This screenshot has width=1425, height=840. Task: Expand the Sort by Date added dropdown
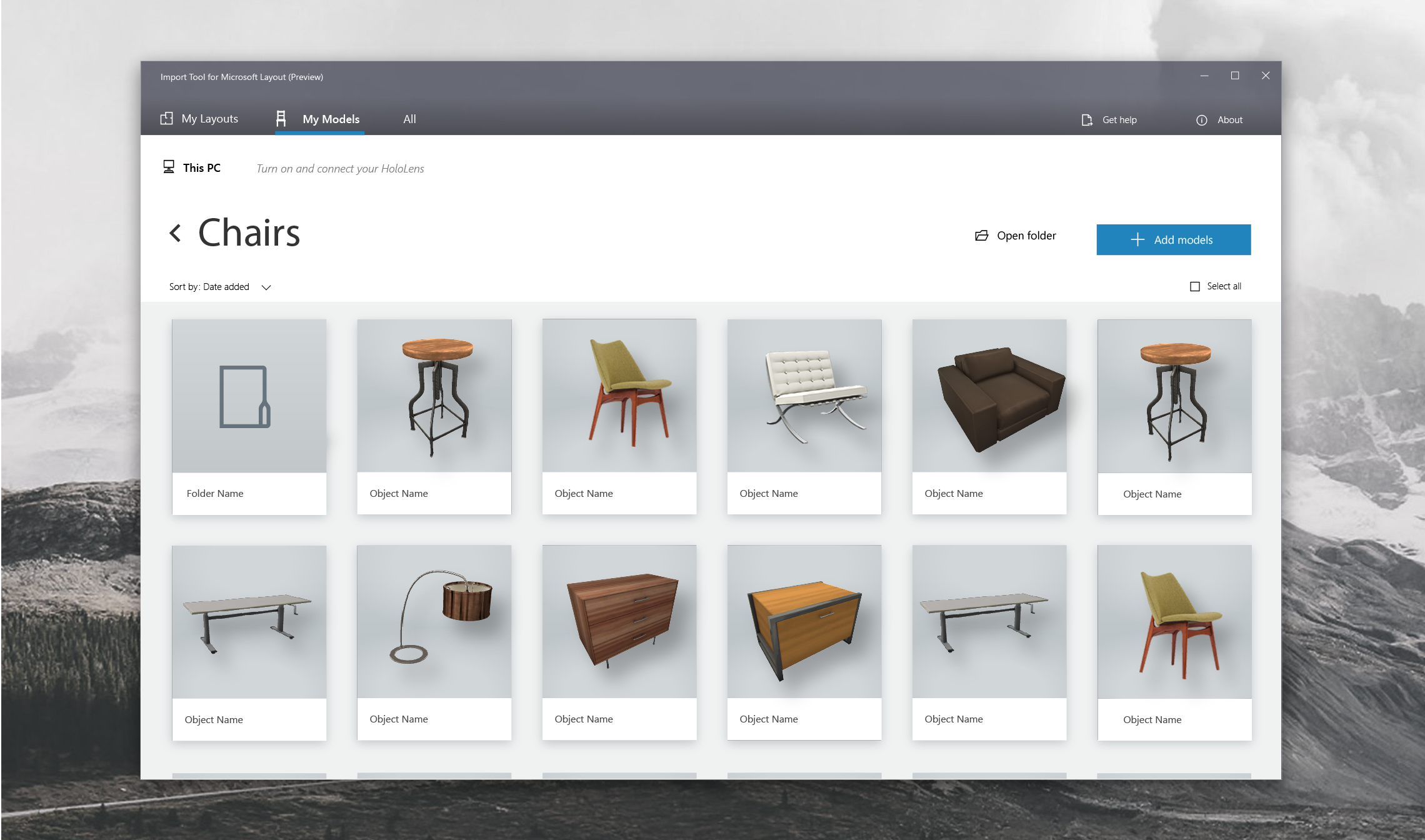pos(220,287)
